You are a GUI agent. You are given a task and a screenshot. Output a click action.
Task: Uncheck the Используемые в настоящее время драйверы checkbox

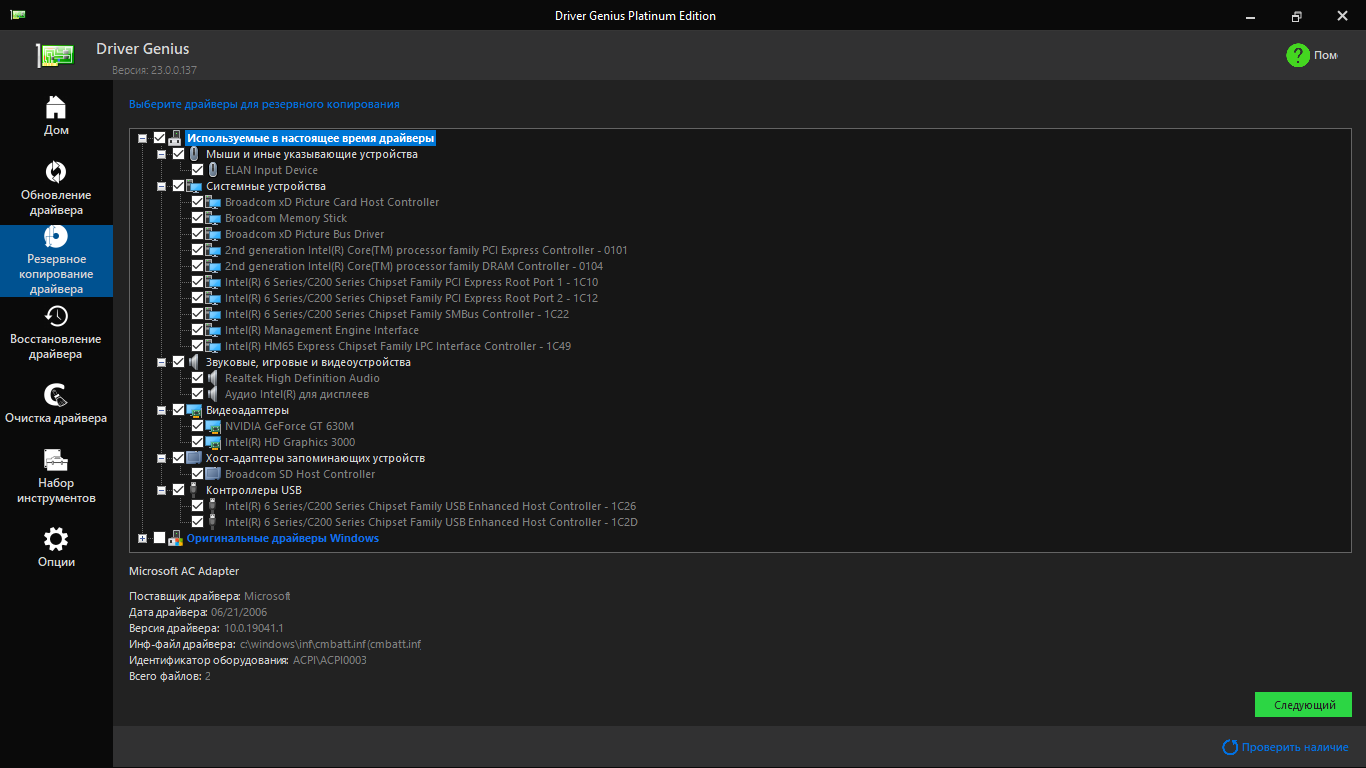[159, 138]
